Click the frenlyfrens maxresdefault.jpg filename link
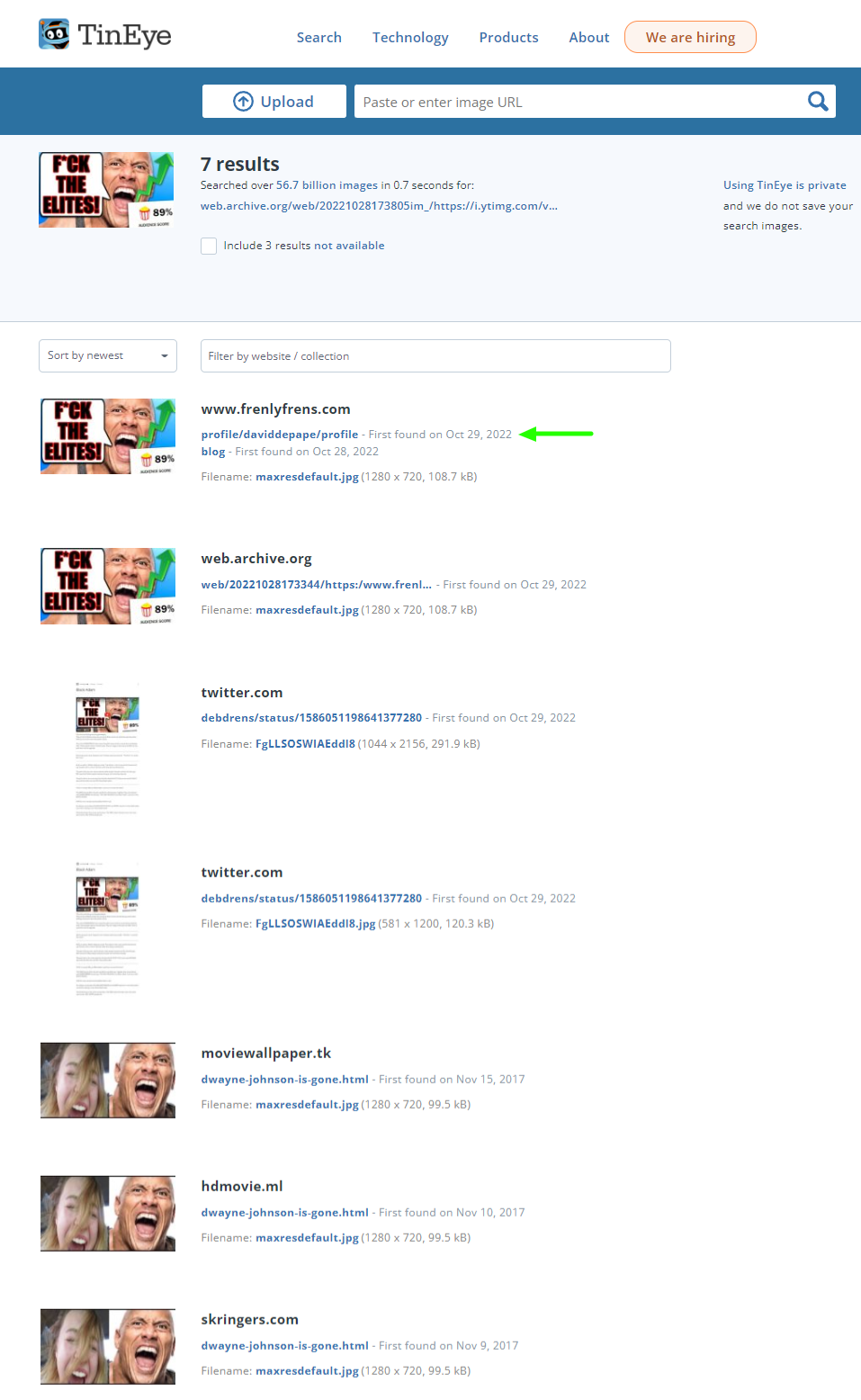Image resolution: width=861 pixels, height=1400 pixels. (307, 477)
